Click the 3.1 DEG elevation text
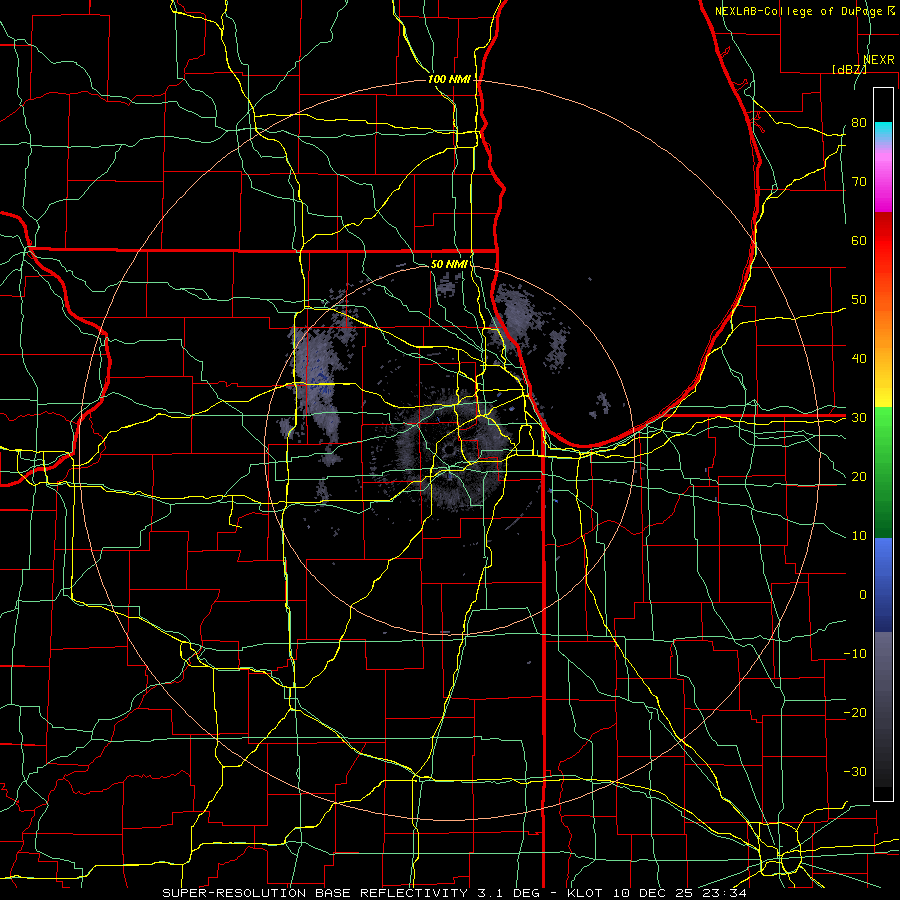Viewport: 900px width, 900px height. pos(509,893)
